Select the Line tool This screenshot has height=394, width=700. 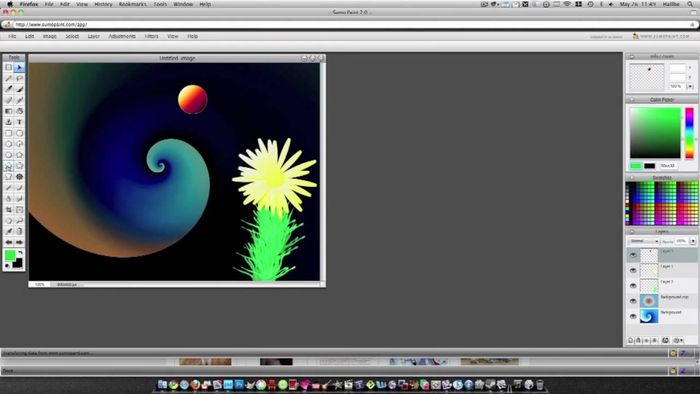[8, 187]
